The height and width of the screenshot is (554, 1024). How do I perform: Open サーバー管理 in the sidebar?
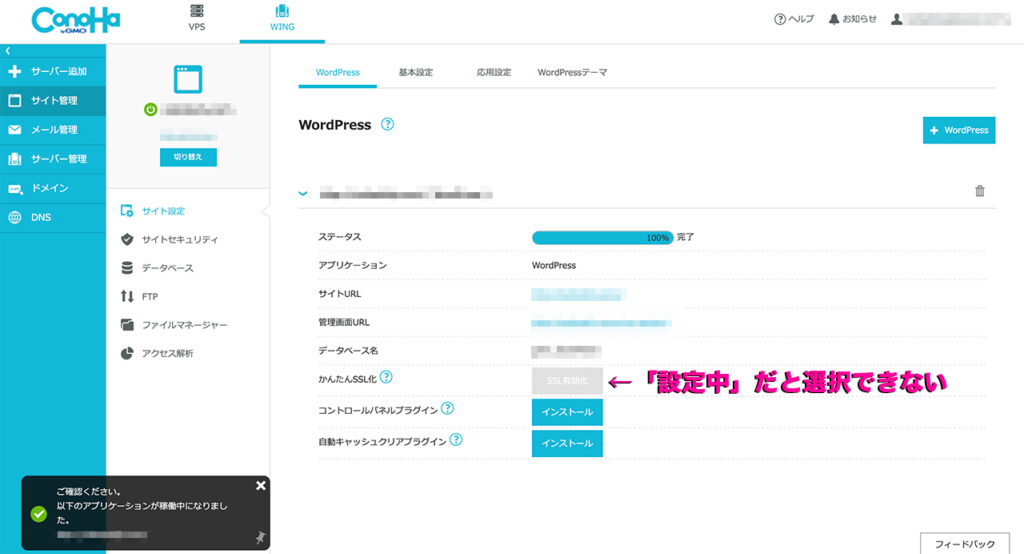[x=53, y=159]
